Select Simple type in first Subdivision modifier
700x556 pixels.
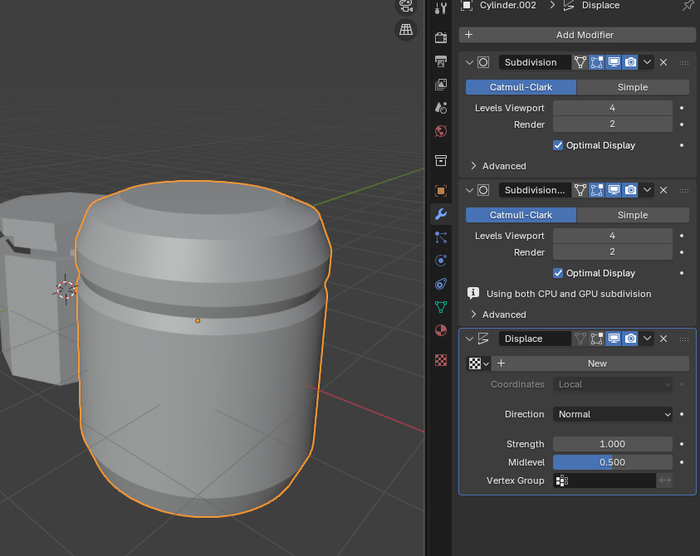632,87
